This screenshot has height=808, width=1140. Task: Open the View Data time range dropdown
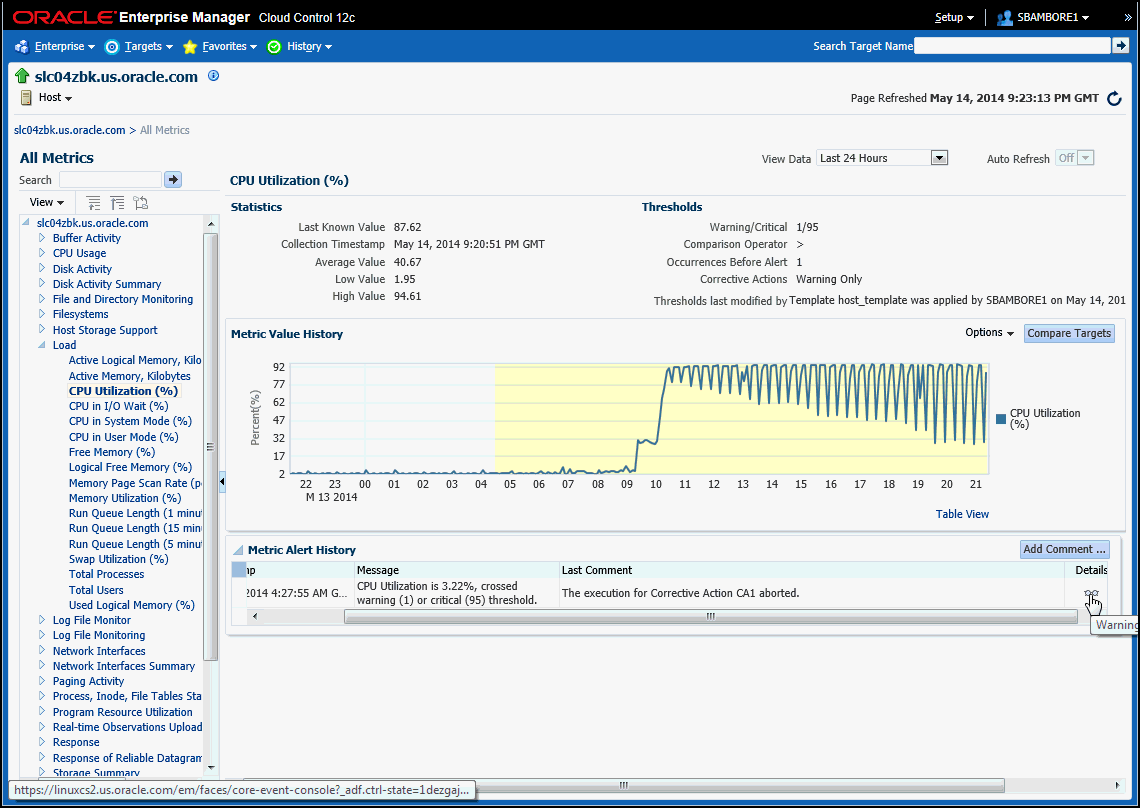(938, 158)
